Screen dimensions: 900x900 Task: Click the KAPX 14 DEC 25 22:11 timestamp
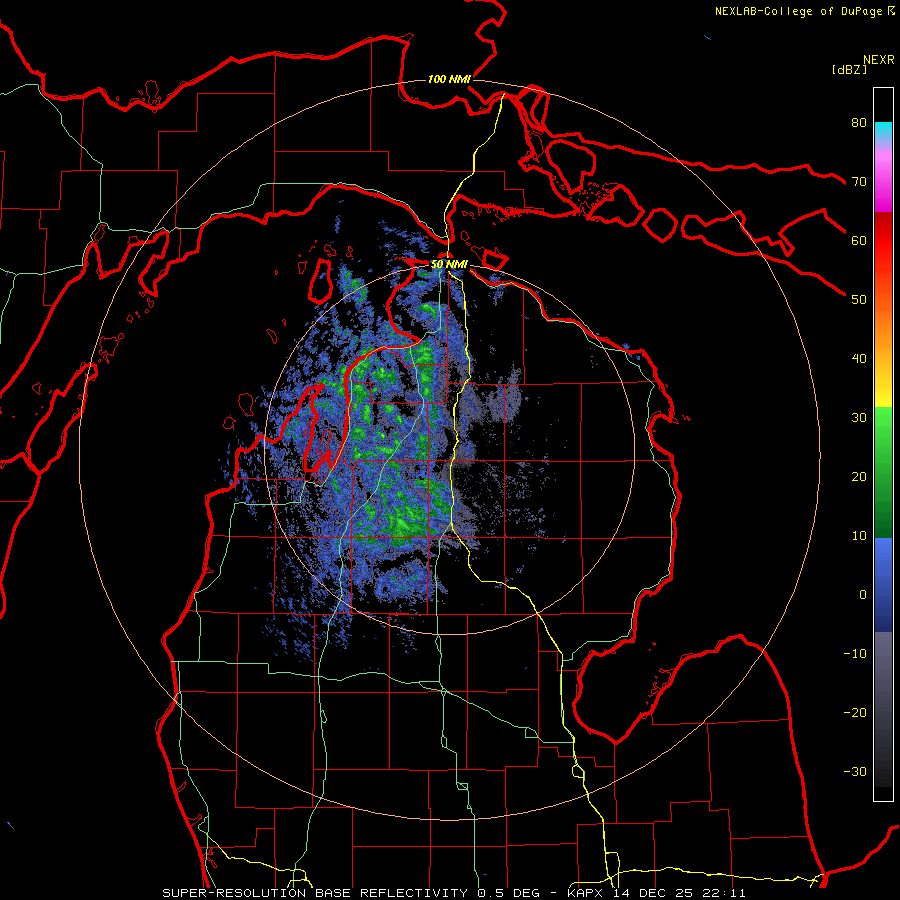[657, 893]
